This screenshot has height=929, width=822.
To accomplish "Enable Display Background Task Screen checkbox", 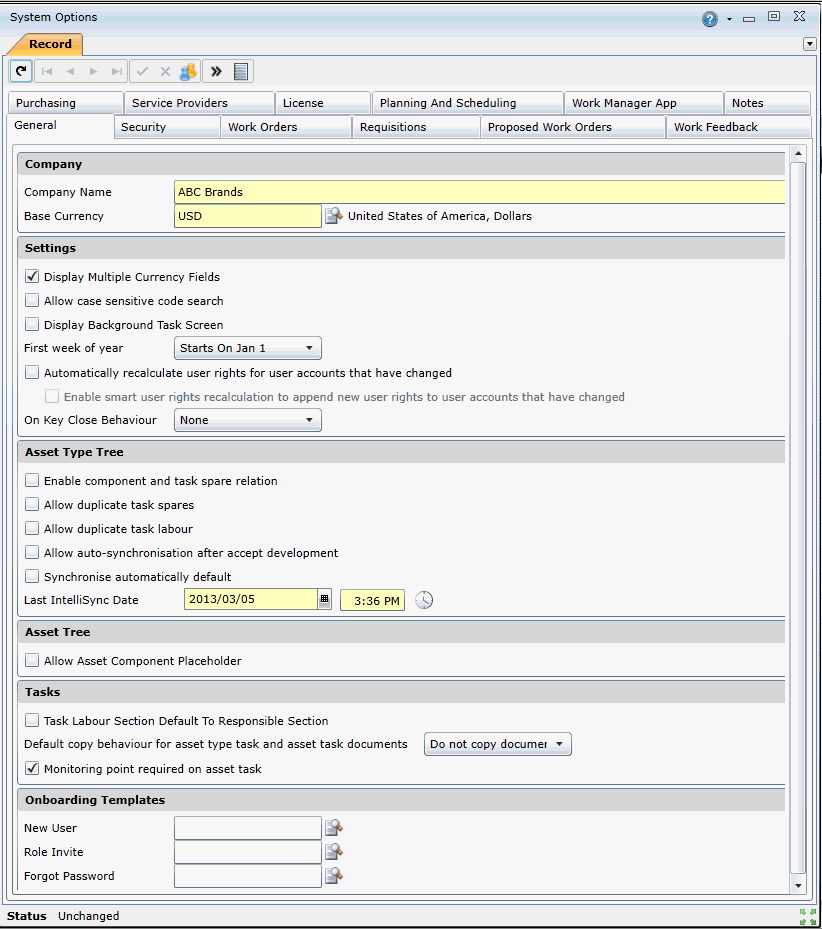I will click(x=32, y=324).
